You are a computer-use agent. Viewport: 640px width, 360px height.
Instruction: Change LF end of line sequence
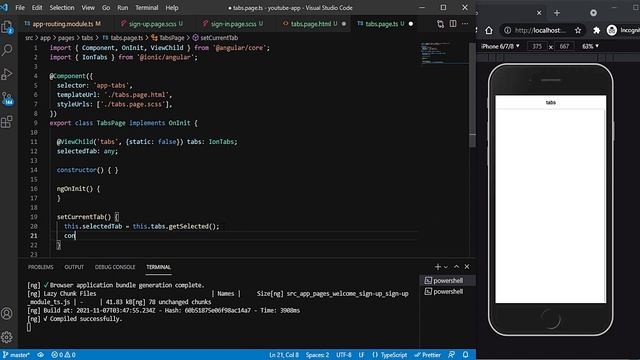pyautogui.click(x=361, y=355)
